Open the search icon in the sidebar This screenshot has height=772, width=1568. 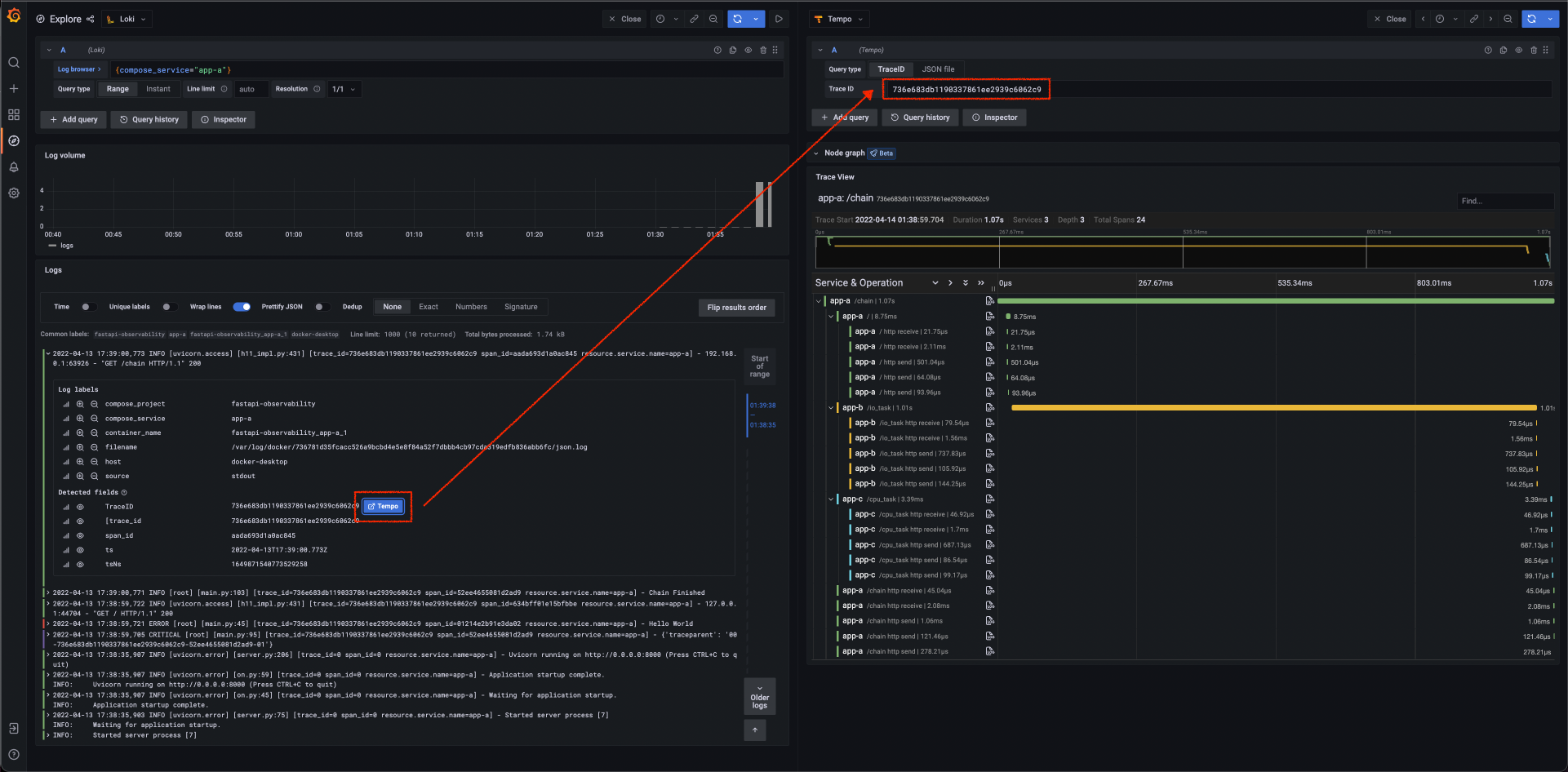coord(14,63)
